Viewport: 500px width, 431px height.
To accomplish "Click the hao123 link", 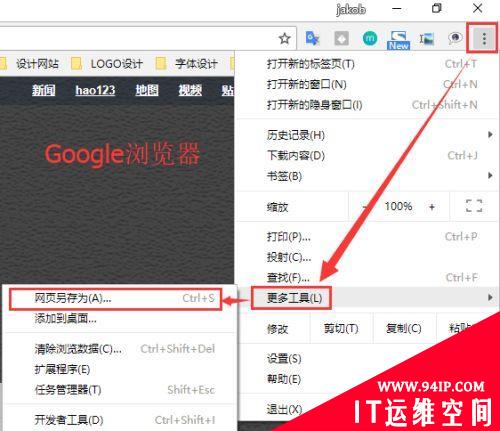I will tap(95, 90).
